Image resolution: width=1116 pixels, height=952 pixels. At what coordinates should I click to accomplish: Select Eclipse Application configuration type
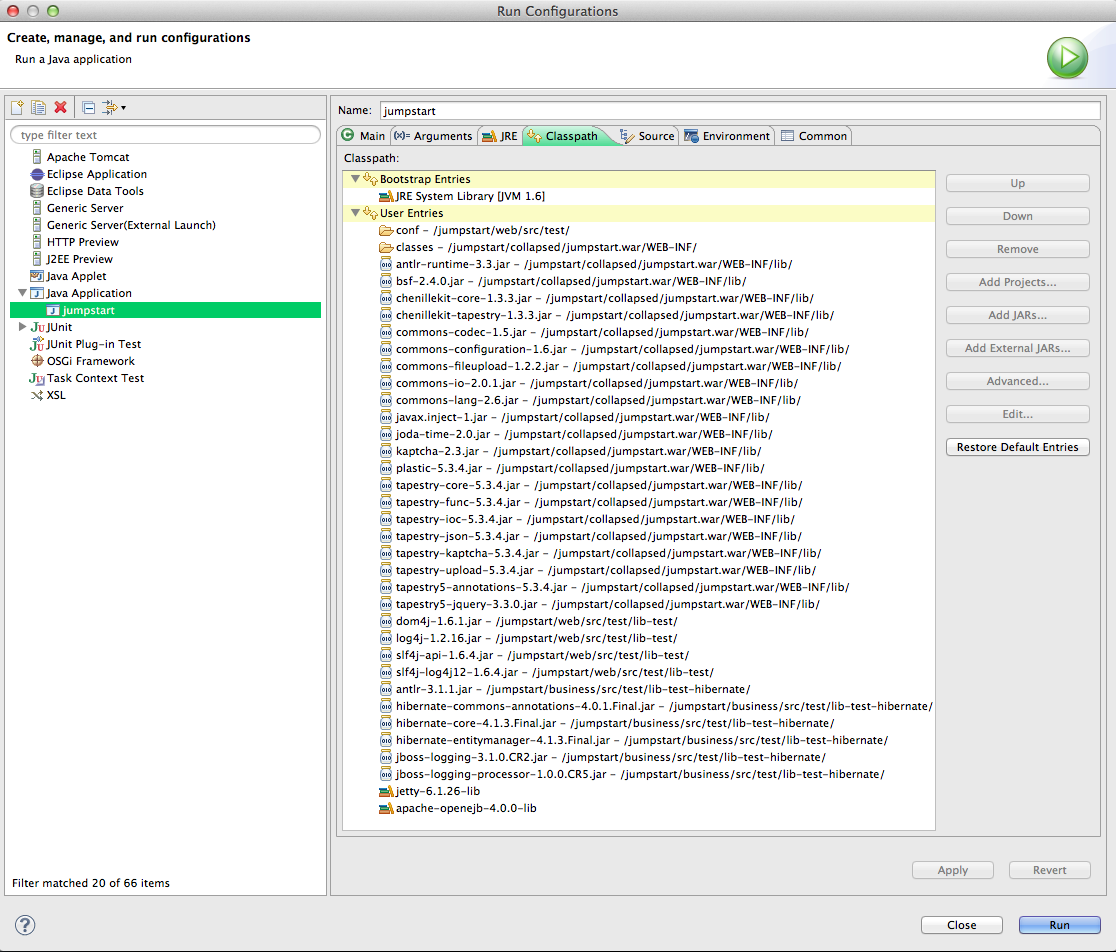click(x=97, y=174)
